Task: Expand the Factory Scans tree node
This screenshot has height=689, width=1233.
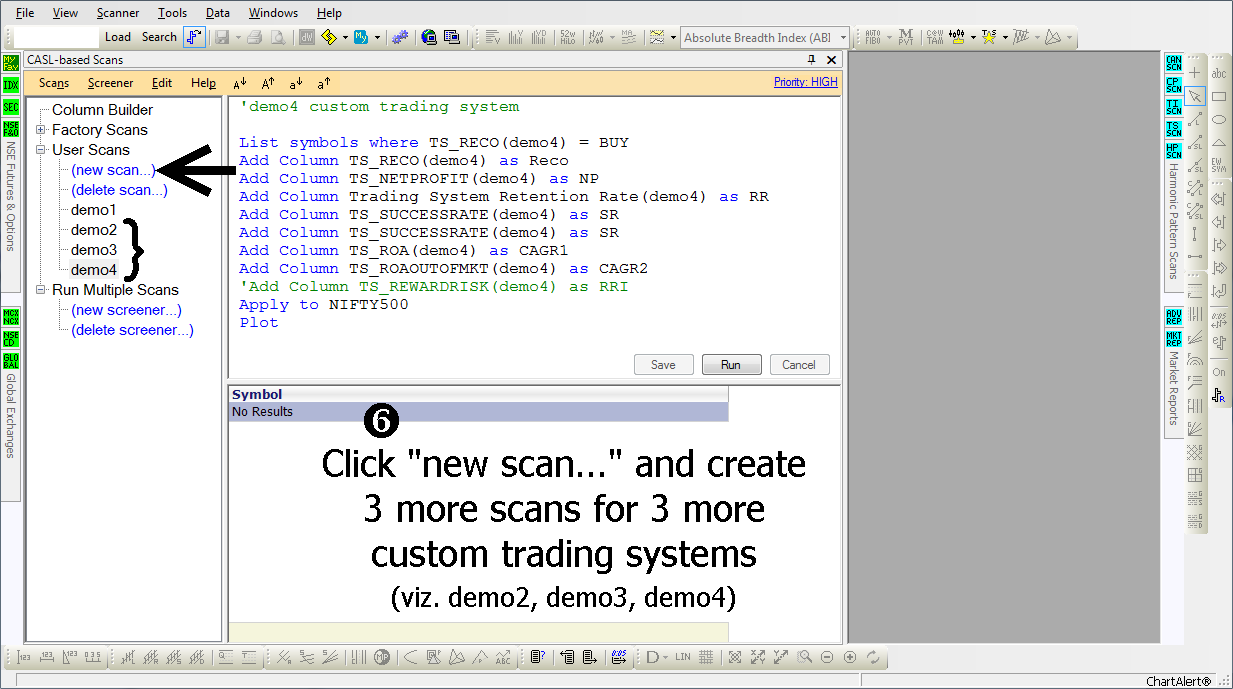Action: (x=41, y=130)
